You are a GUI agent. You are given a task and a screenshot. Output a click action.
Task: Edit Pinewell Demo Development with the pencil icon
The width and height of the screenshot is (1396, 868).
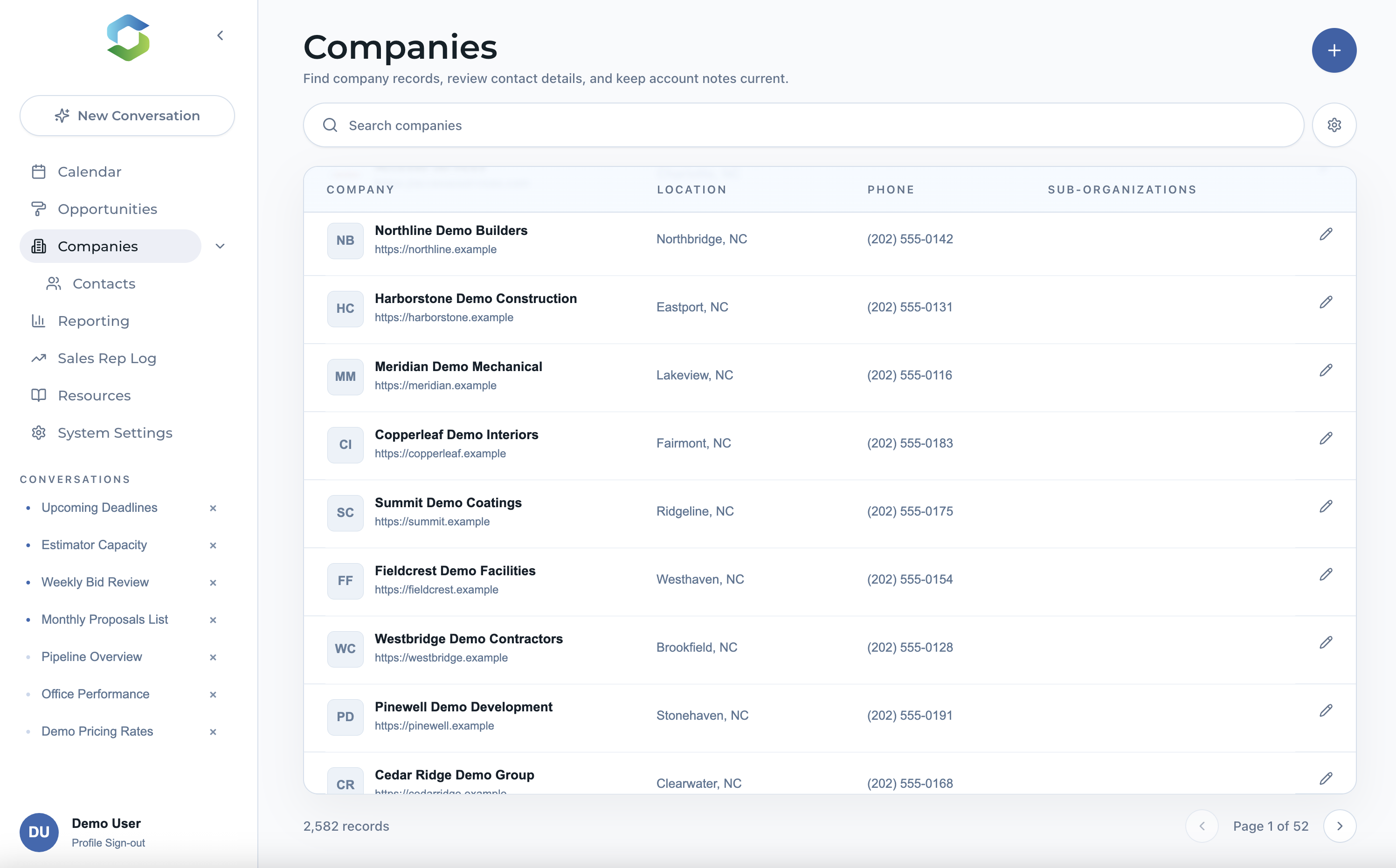1326,711
